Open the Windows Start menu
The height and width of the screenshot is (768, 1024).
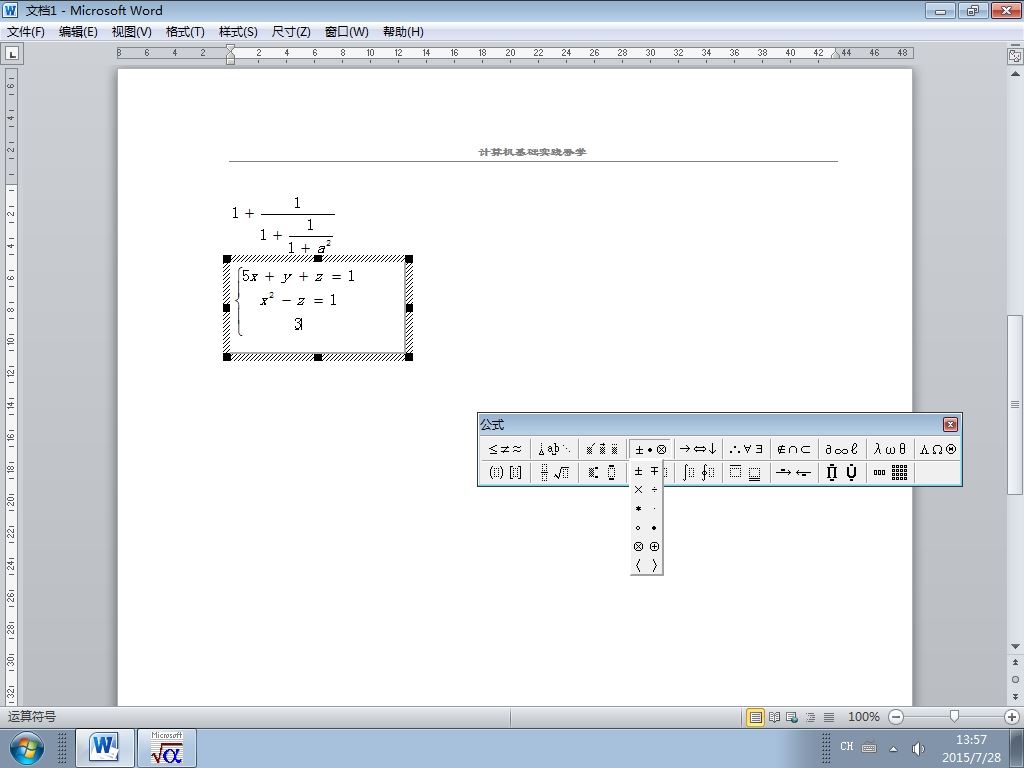[x=26, y=748]
